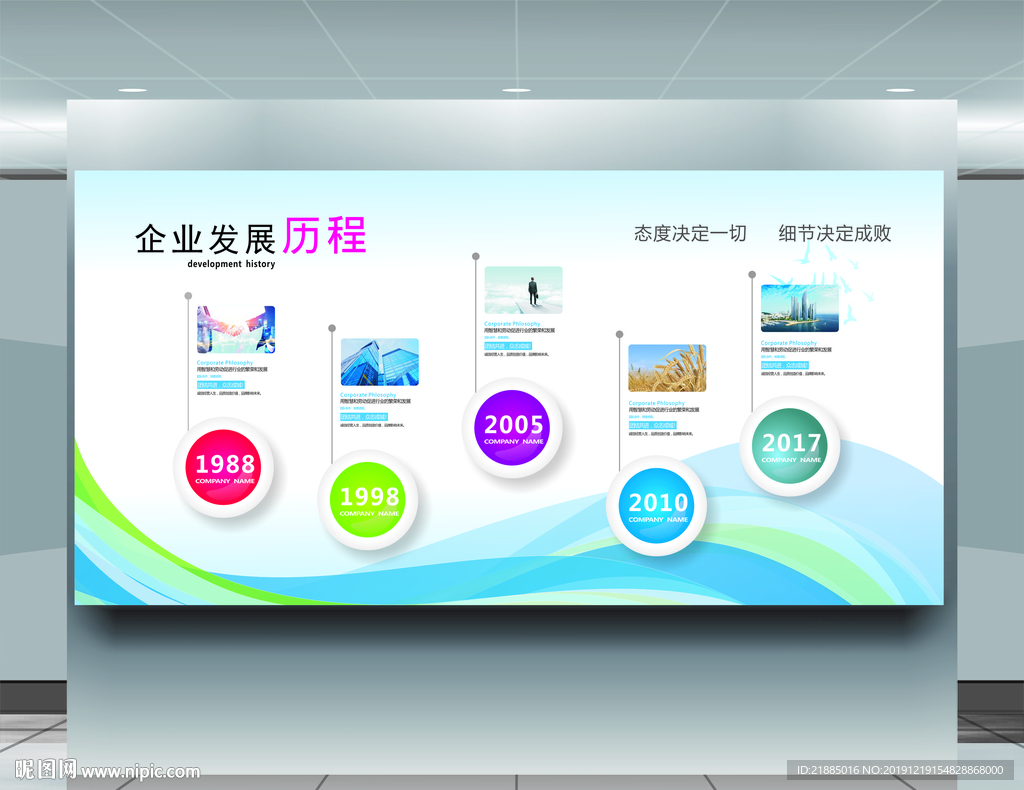Image resolution: width=1024 pixels, height=790 pixels.
Task: Click the red 1988 circle
Action: [223, 467]
